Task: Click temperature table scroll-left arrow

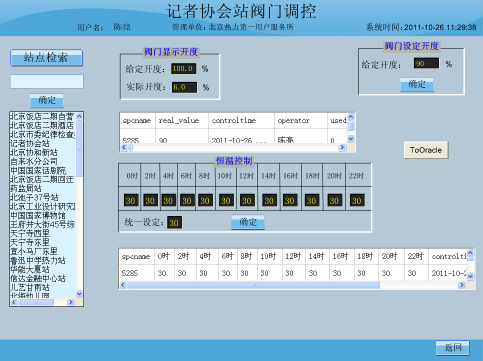Action: [123, 285]
